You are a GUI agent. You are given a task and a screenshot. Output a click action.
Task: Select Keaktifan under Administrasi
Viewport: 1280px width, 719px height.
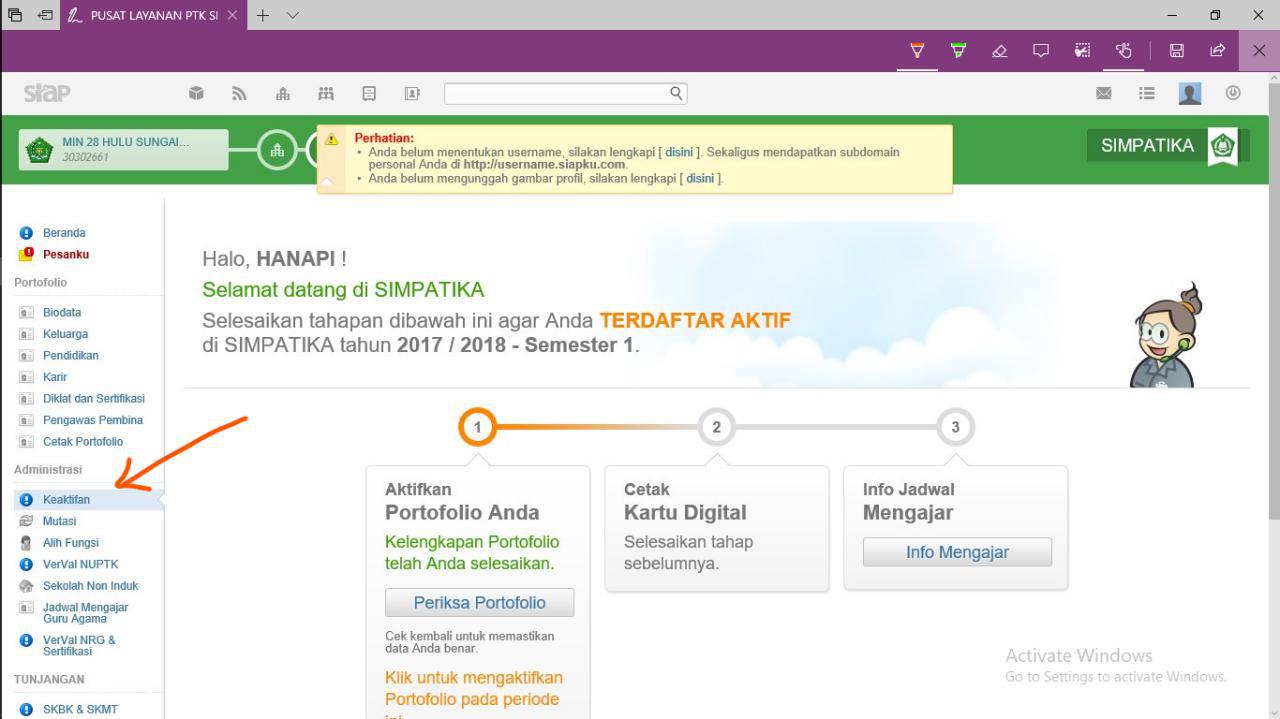tap(66, 499)
